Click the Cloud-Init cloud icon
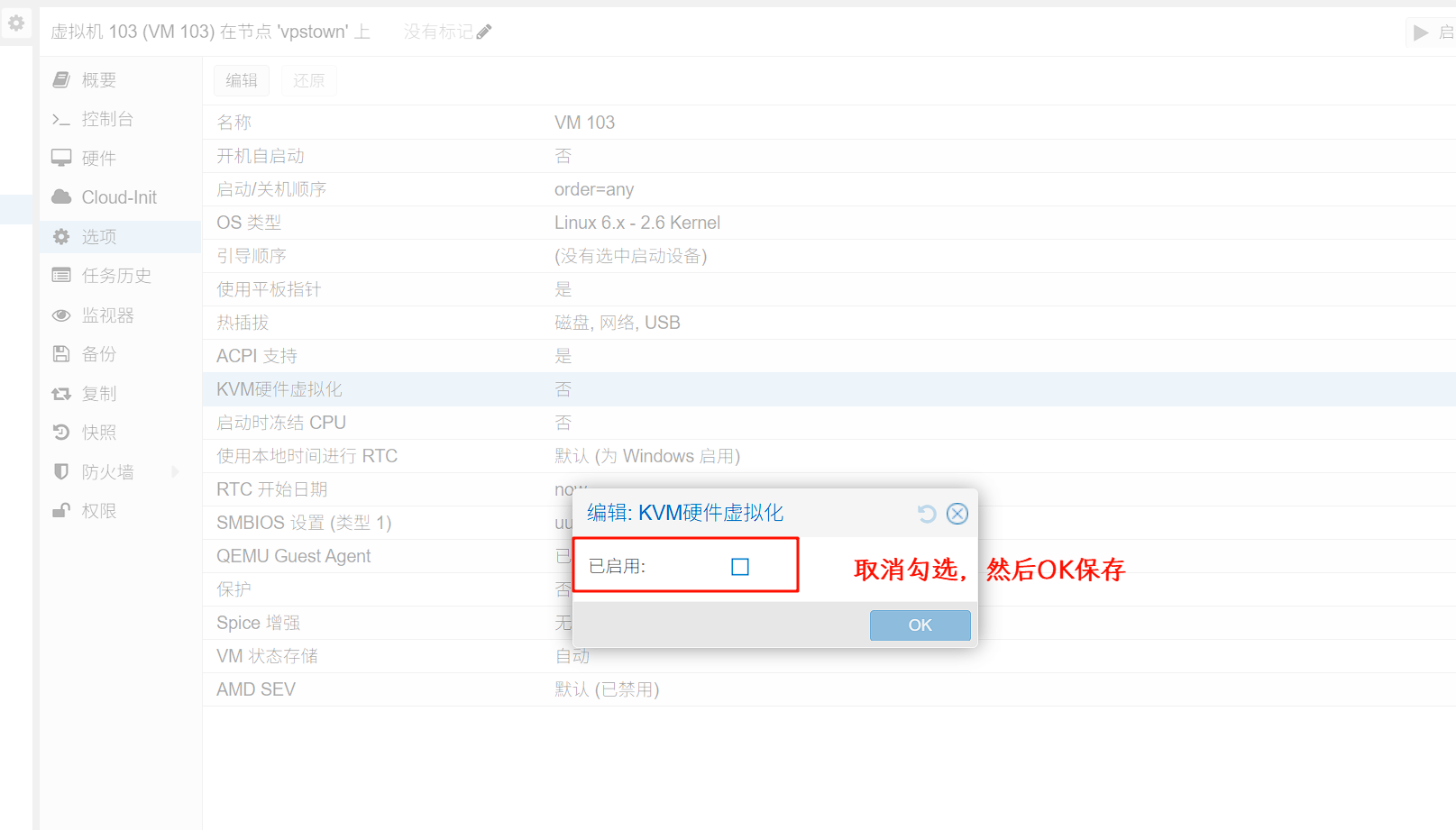Viewport: 1456px width, 830px height. pyautogui.click(x=61, y=197)
